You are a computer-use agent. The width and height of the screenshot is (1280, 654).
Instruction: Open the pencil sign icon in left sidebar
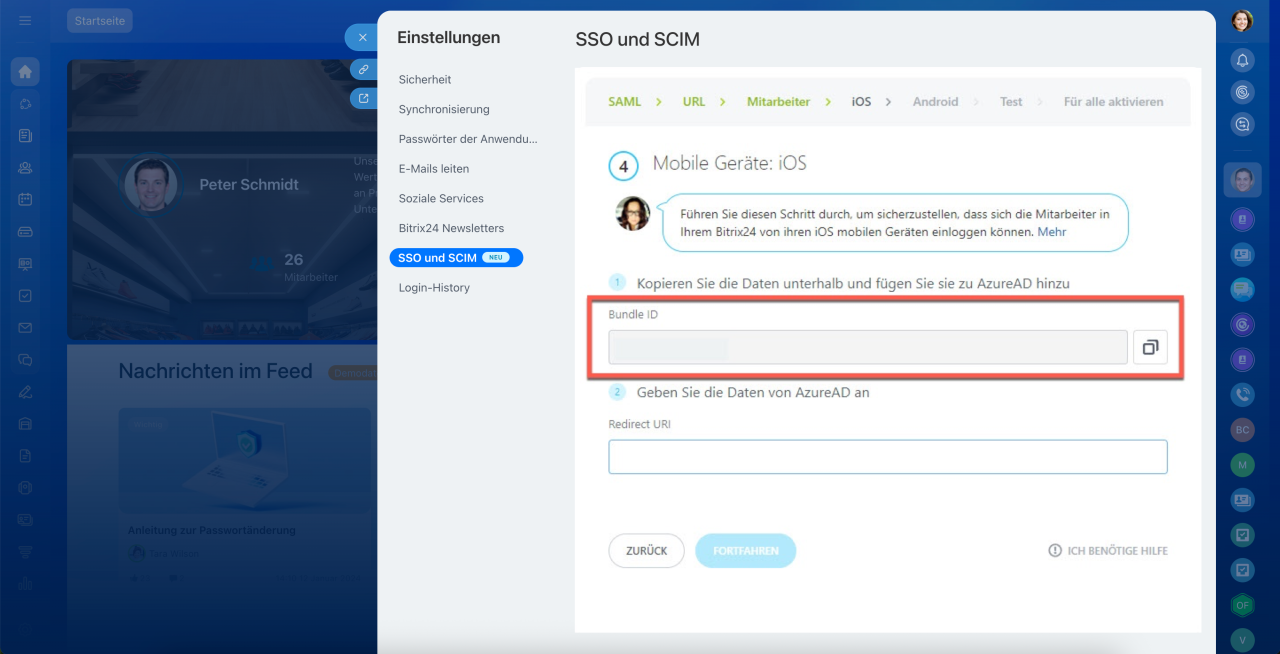click(x=26, y=391)
